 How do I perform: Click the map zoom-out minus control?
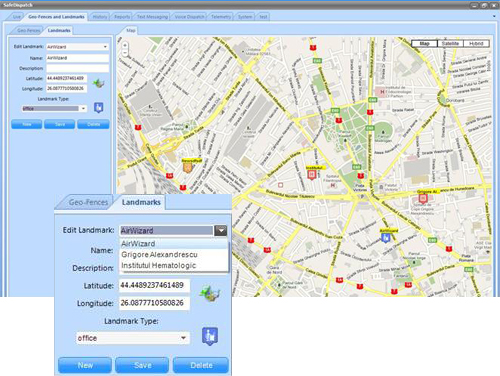click(125, 53)
